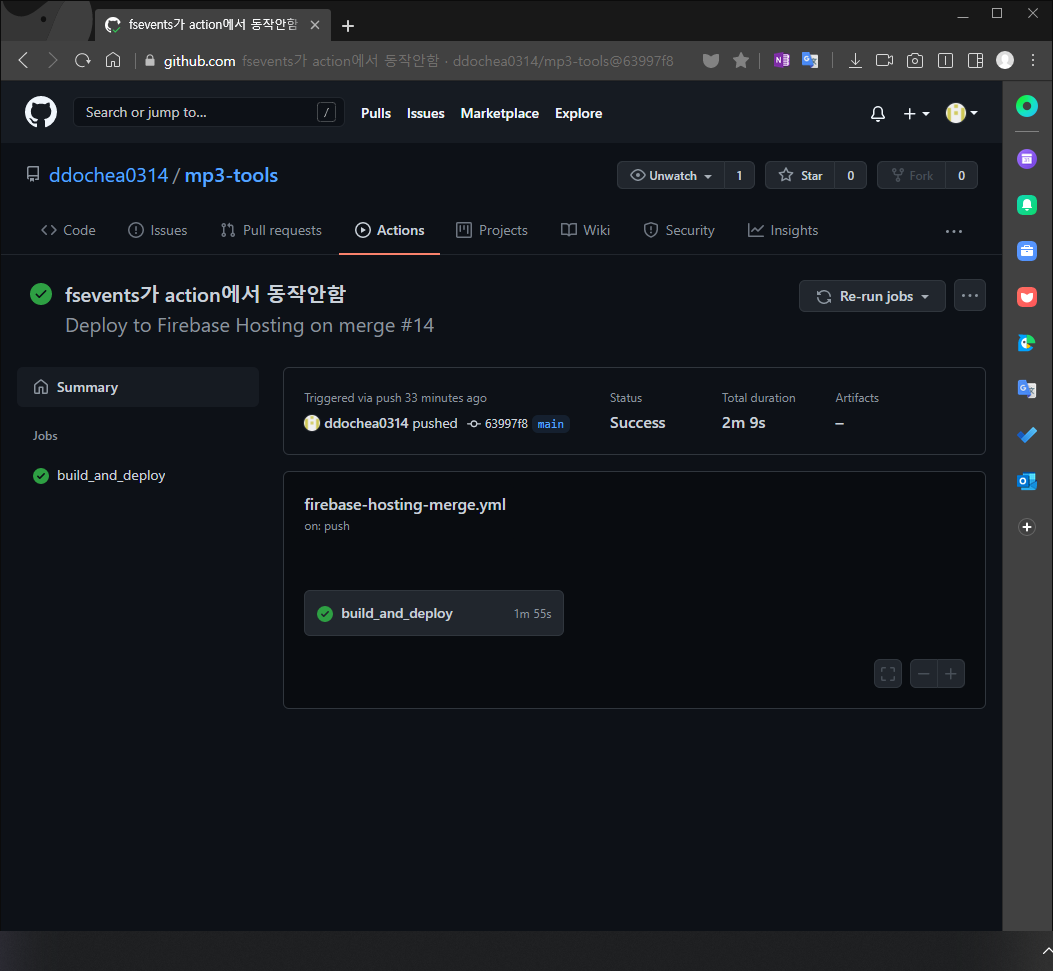The image size is (1053, 971).
Task: Open browser home page
Action: (113, 60)
